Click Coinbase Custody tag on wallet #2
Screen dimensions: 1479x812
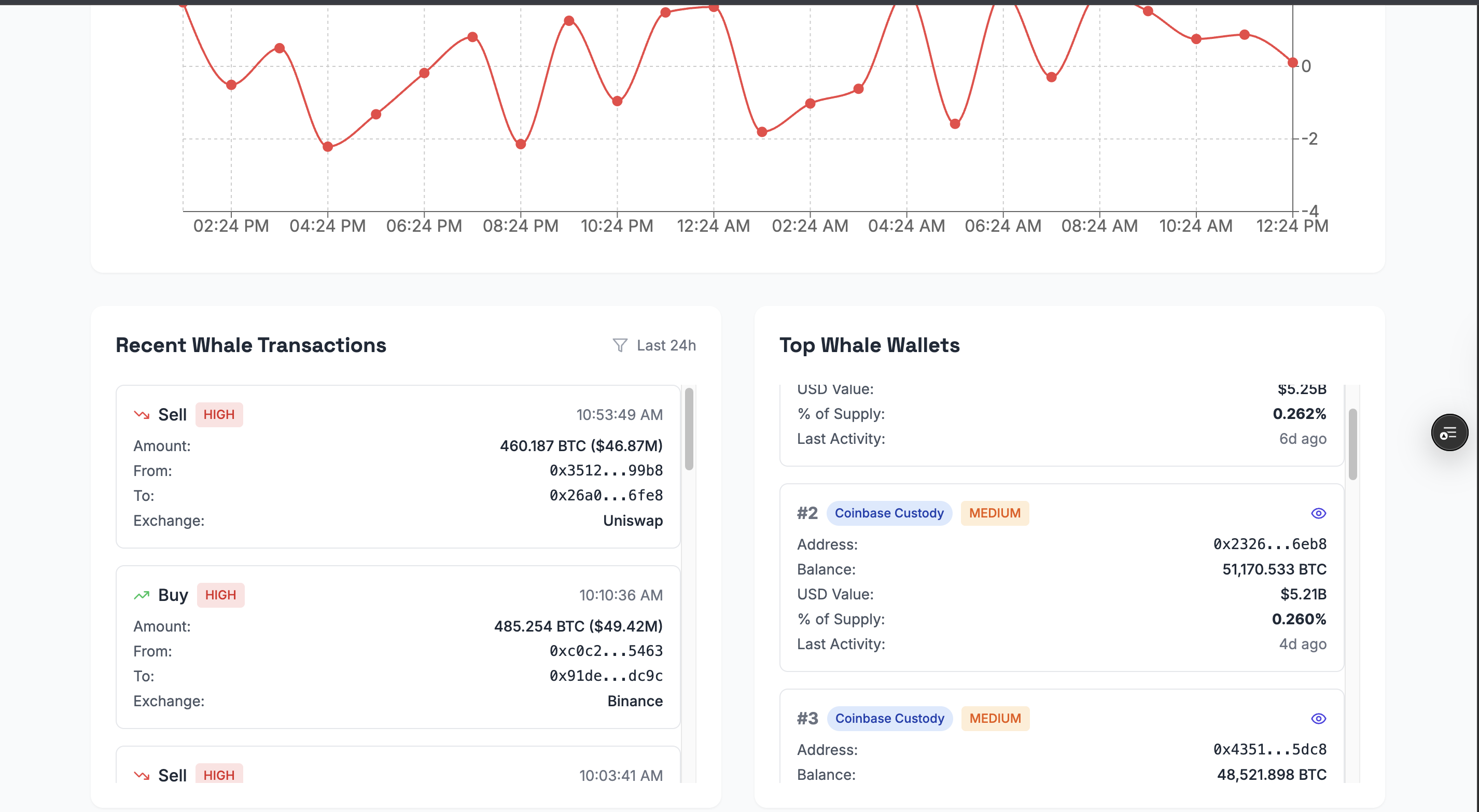tap(889, 513)
